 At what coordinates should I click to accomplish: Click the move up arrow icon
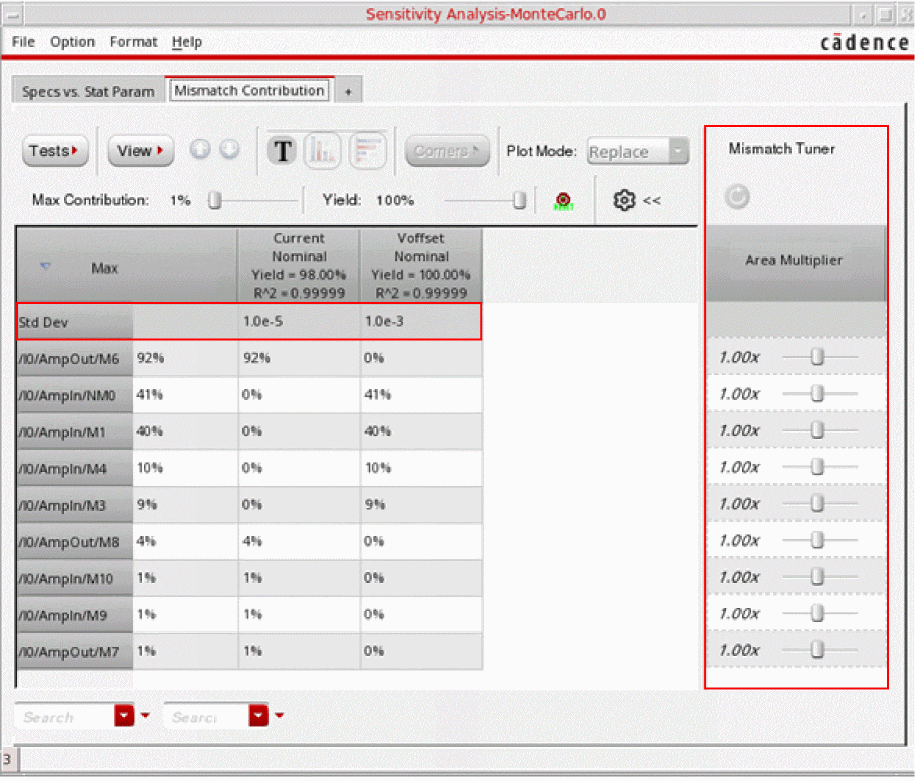coord(200,149)
